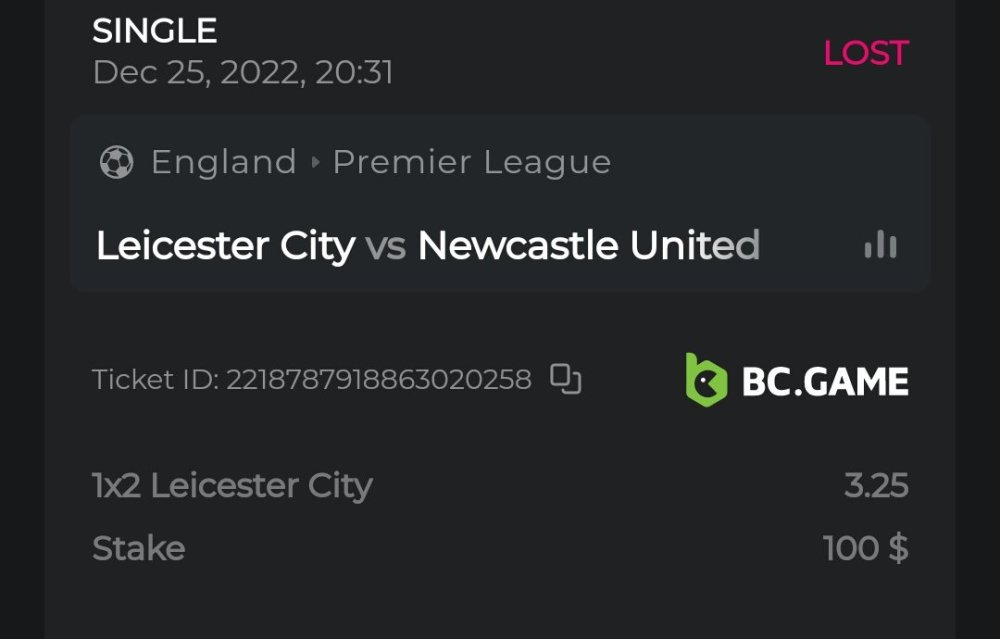Click the BC.GAME brand name text

(x=825, y=381)
